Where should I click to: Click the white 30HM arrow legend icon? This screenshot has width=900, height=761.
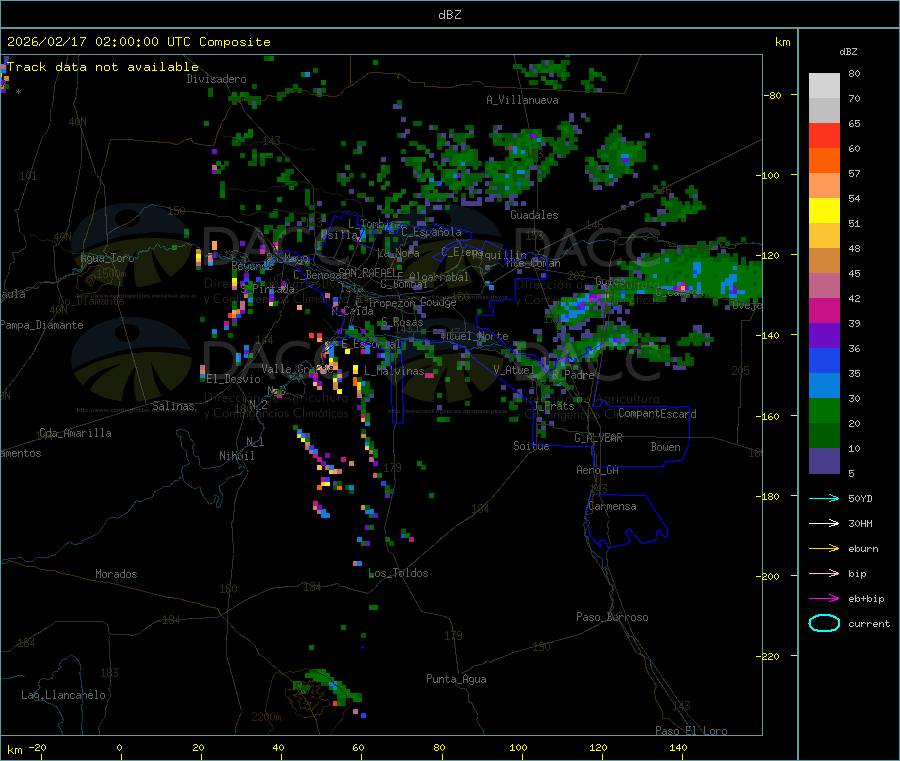click(824, 523)
